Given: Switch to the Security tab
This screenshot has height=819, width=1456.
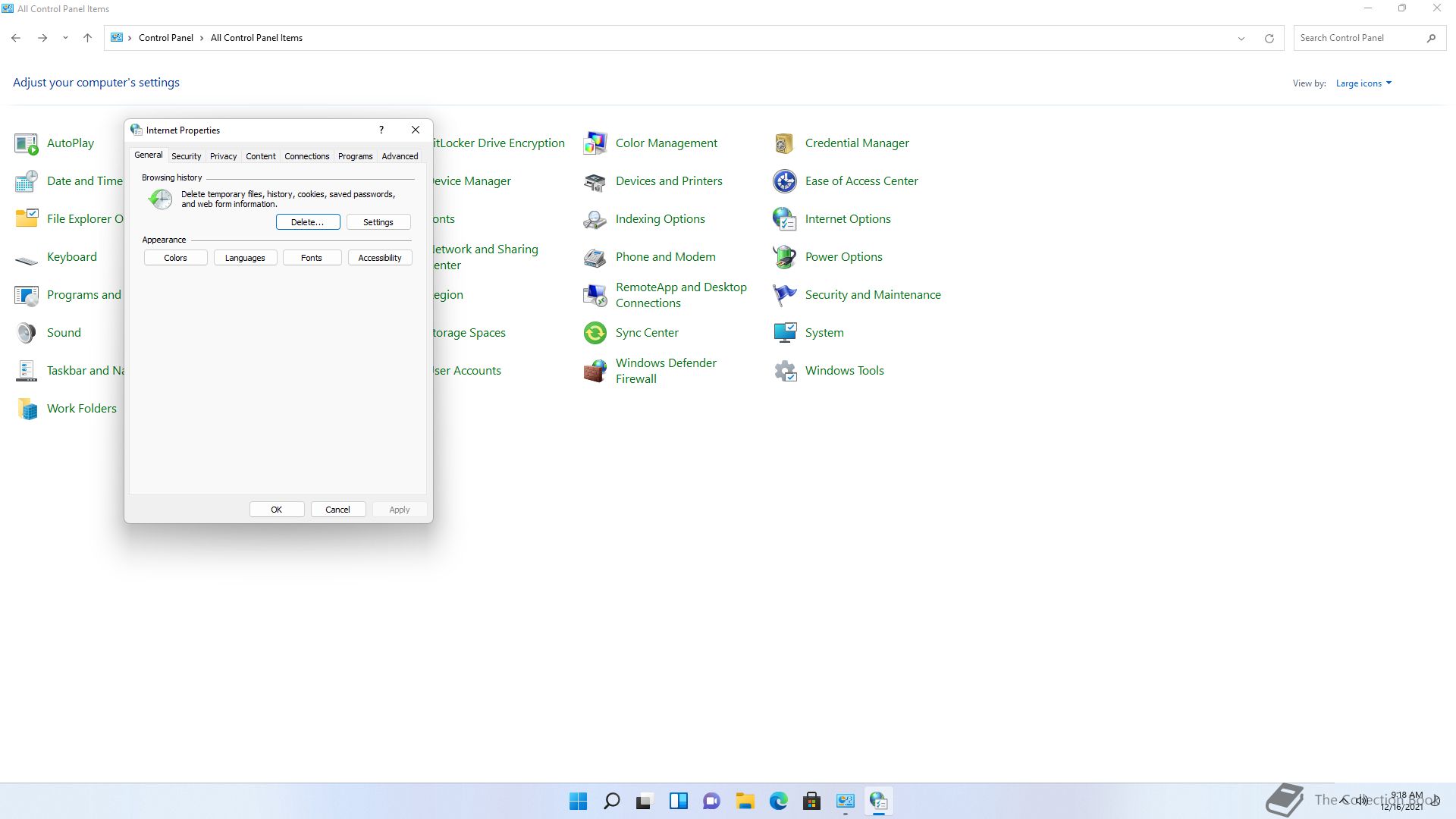Looking at the screenshot, I should pos(186,156).
